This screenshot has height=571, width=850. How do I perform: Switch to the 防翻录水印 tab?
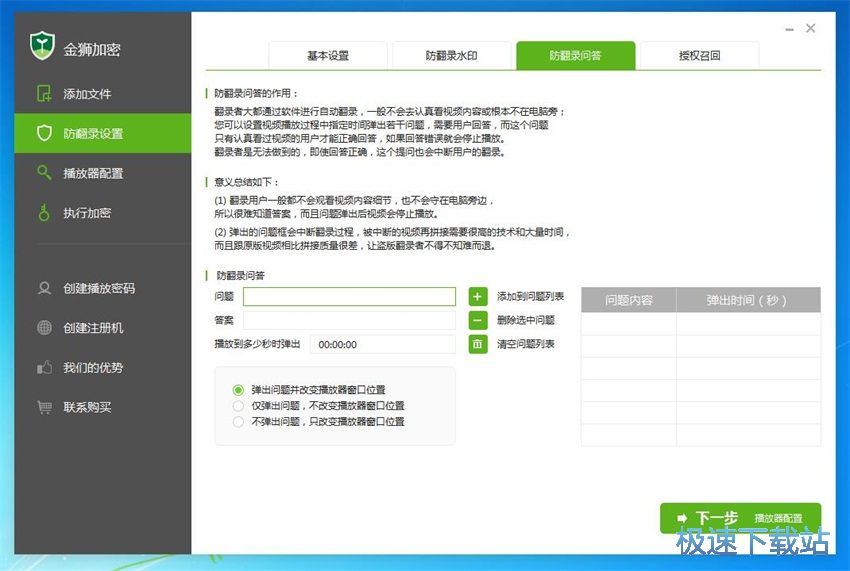coord(452,55)
